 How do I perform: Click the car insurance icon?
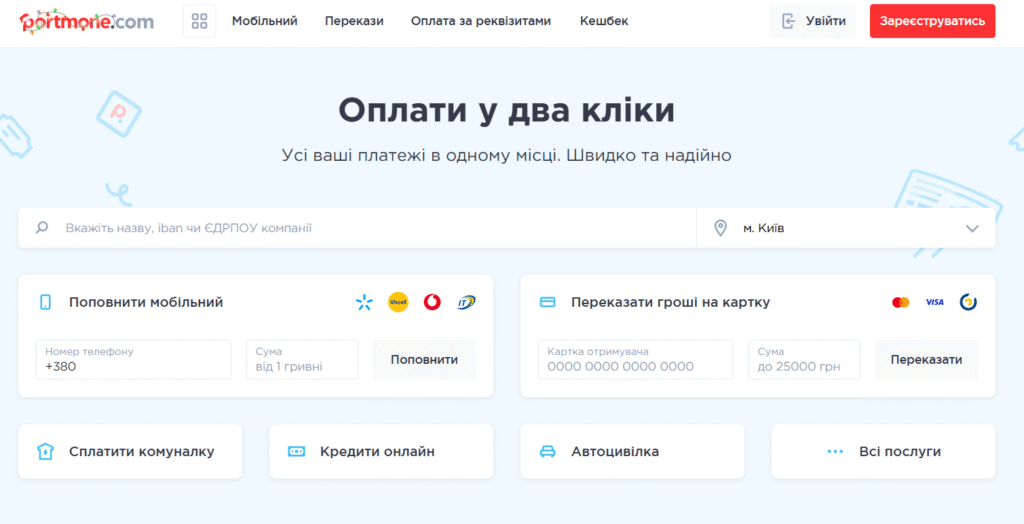click(547, 451)
